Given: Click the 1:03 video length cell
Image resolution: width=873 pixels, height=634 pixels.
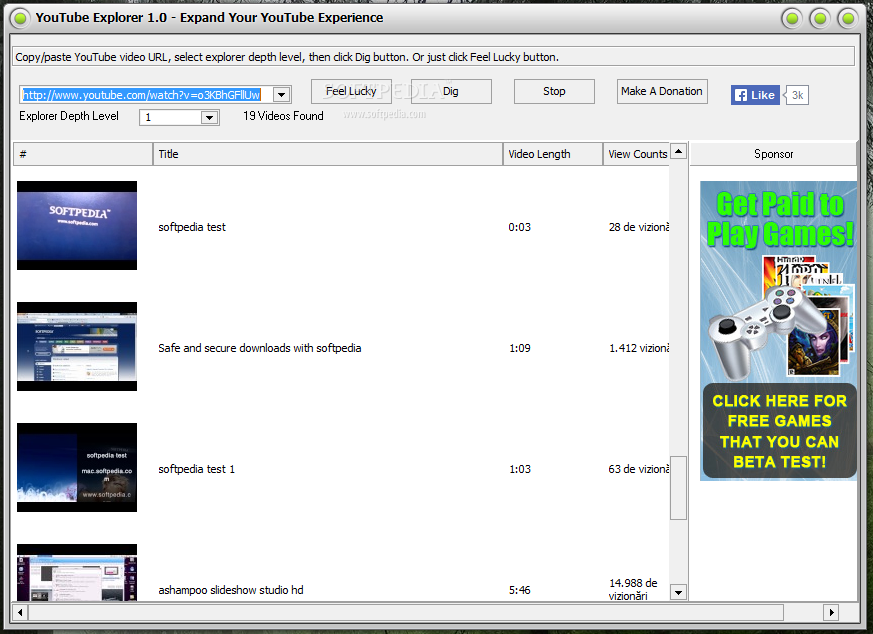Looking at the screenshot, I should tap(519, 469).
